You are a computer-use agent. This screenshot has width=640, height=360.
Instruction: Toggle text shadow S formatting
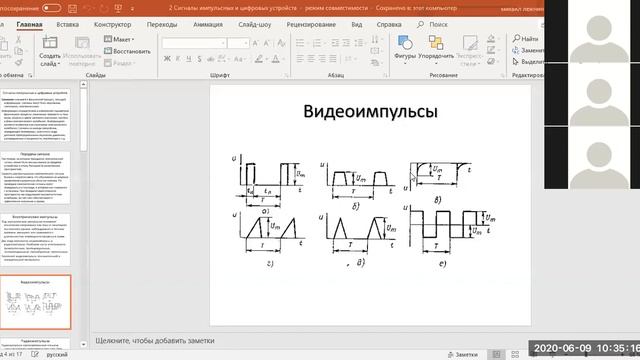coord(200,59)
